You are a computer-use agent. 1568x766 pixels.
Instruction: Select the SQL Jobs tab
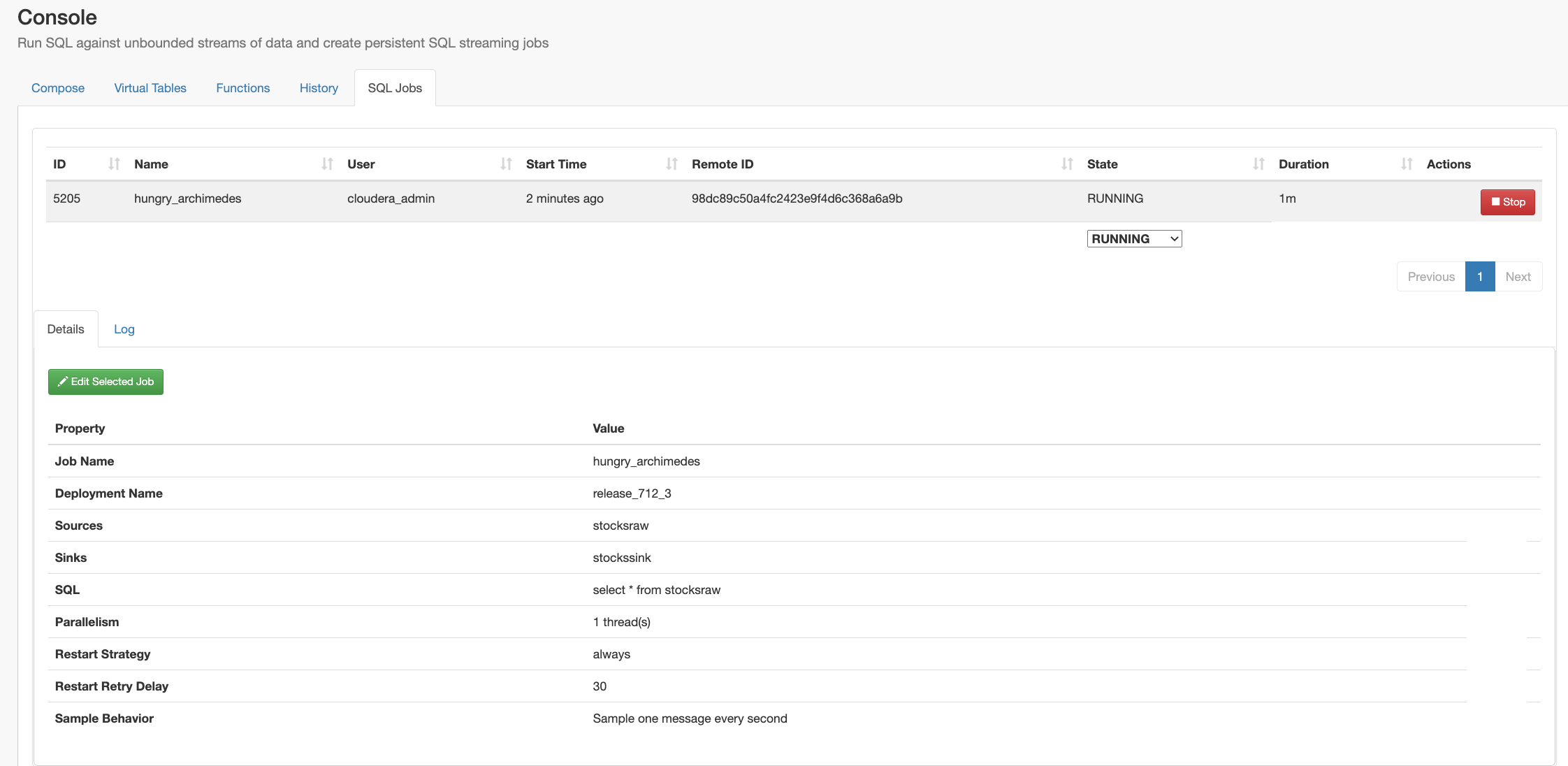point(395,88)
